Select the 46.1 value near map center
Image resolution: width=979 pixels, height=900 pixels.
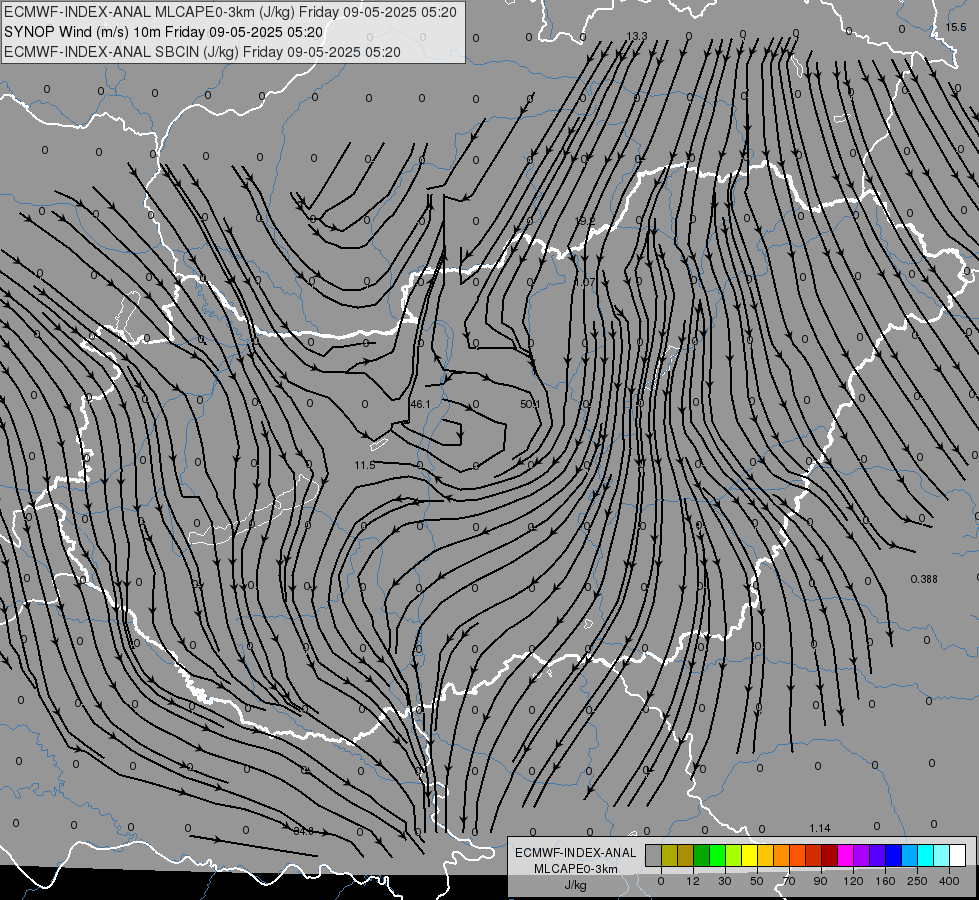(420, 404)
